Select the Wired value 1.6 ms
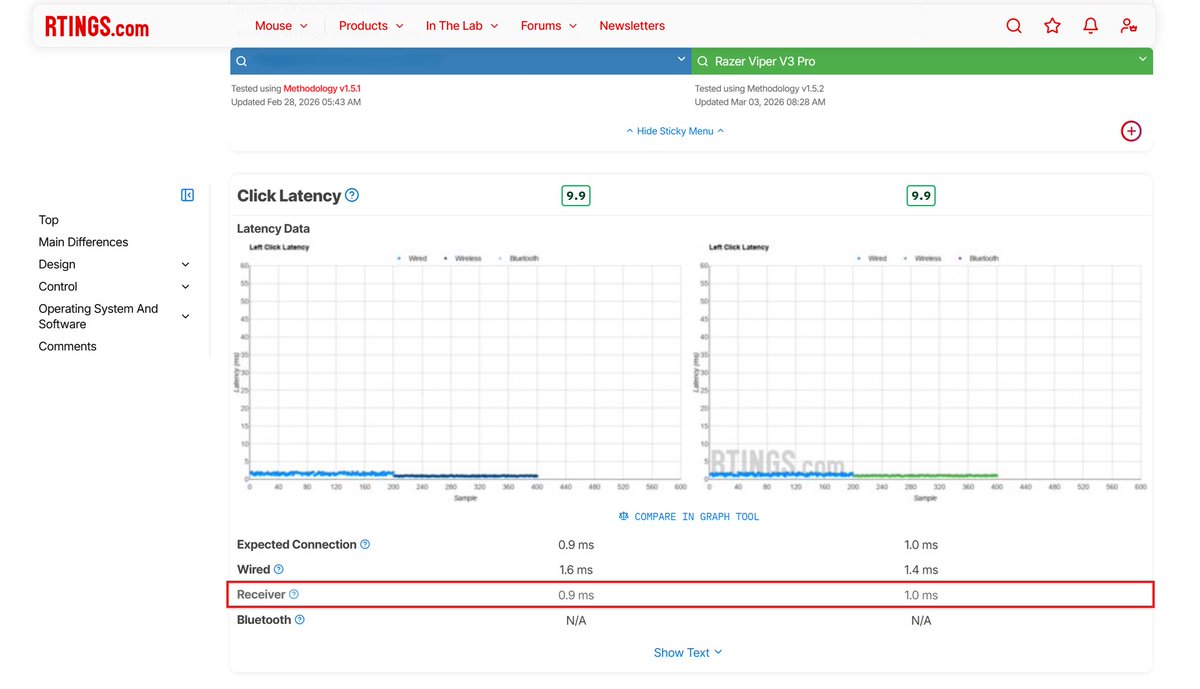1200x689 pixels. [576, 570]
